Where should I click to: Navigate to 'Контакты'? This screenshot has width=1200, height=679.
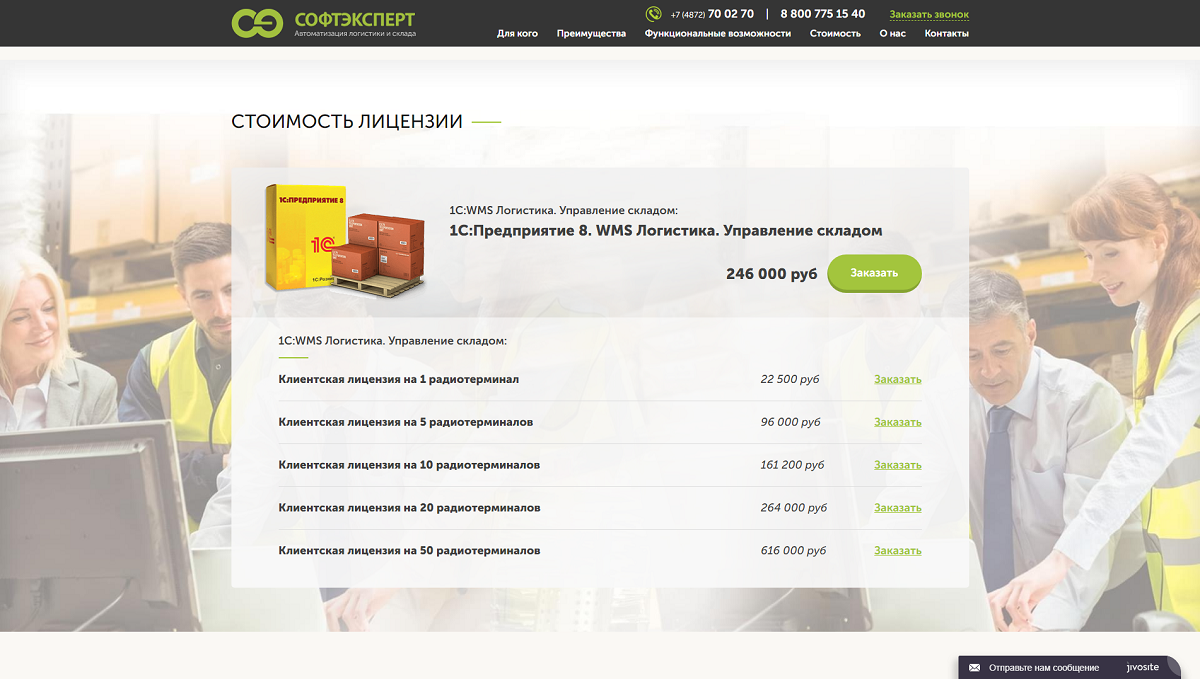946,34
